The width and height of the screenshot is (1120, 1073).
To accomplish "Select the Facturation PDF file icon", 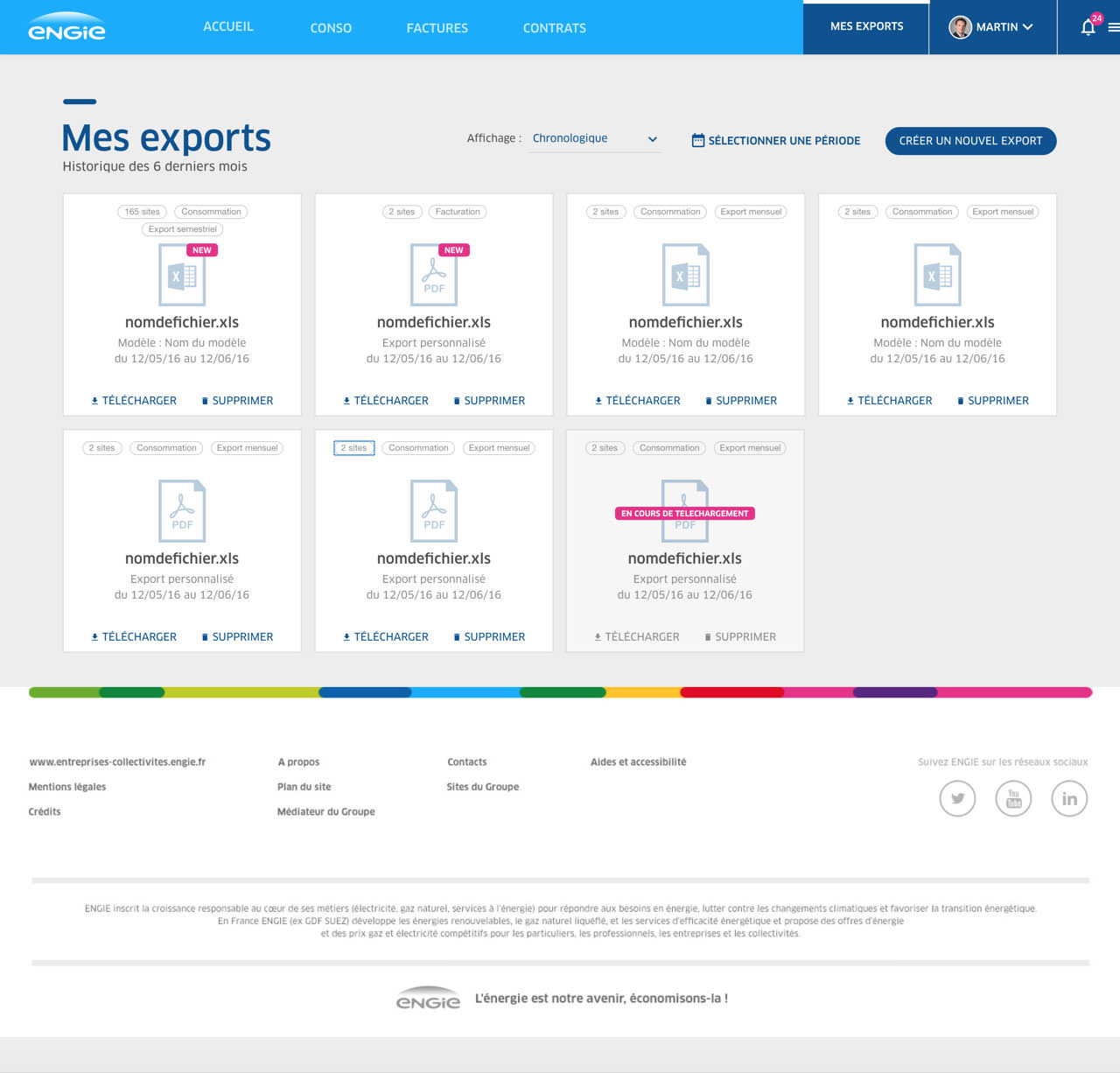I will pos(434,276).
